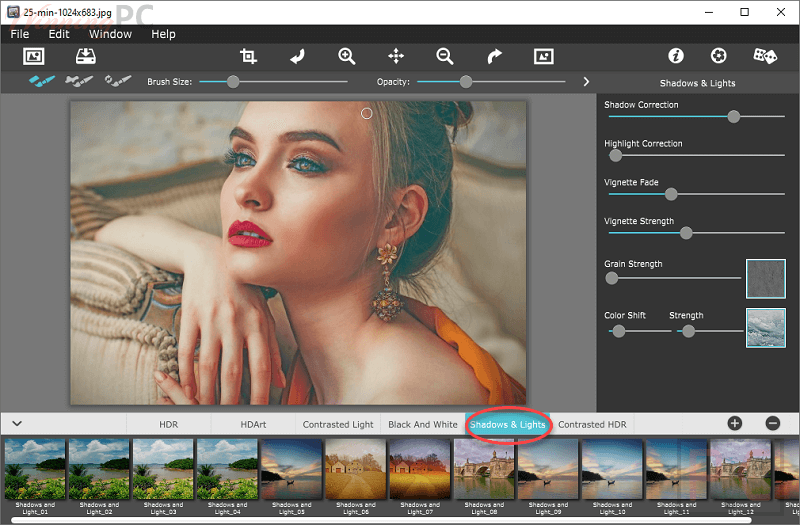Viewport: 800px width, 525px height.
Task: Click the Color Shift slider handle
Action: tap(618, 332)
